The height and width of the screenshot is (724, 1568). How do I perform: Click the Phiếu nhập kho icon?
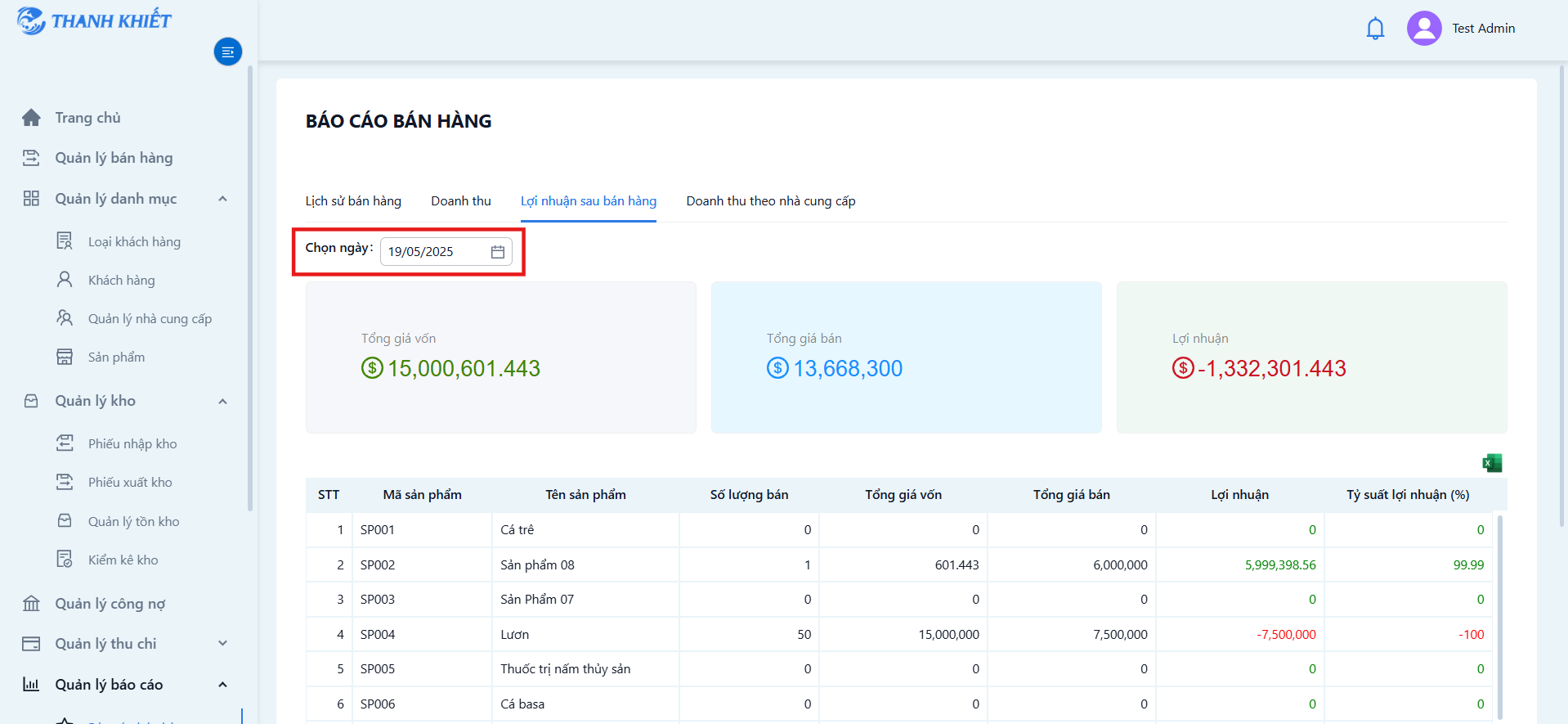pyautogui.click(x=65, y=443)
